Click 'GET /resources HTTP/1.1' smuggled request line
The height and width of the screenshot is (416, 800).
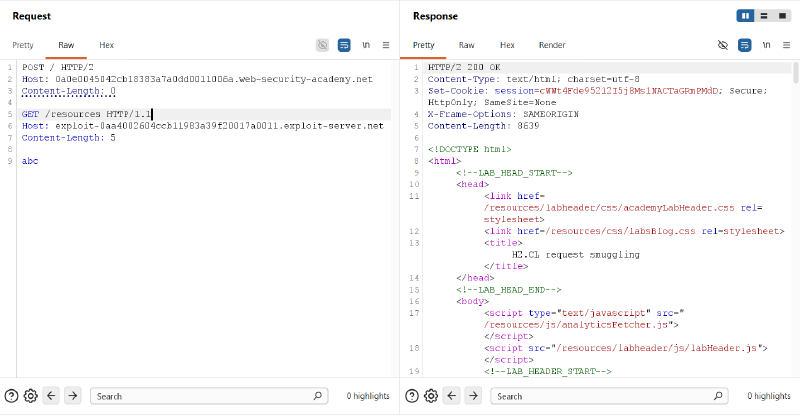coord(87,114)
